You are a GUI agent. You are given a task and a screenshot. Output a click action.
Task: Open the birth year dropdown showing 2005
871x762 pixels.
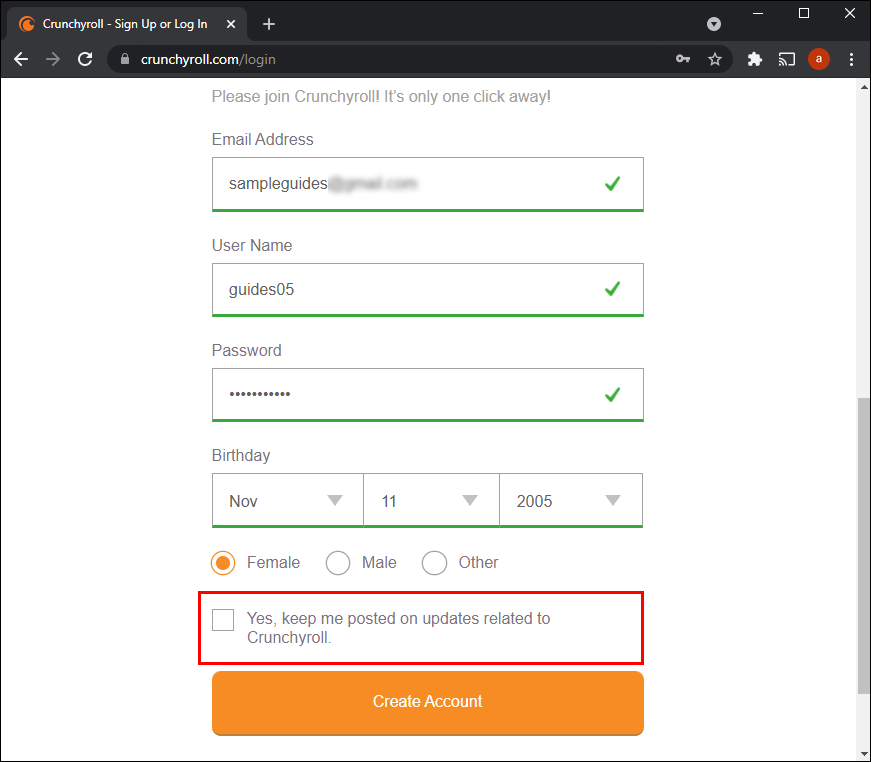[x=570, y=500]
